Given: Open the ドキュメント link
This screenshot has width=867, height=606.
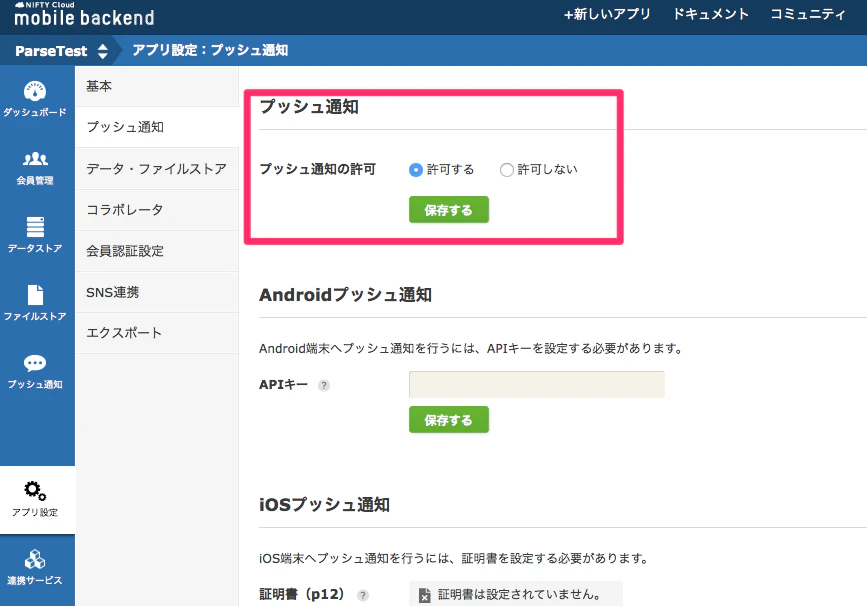Looking at the screenshot, I should 711,14.
